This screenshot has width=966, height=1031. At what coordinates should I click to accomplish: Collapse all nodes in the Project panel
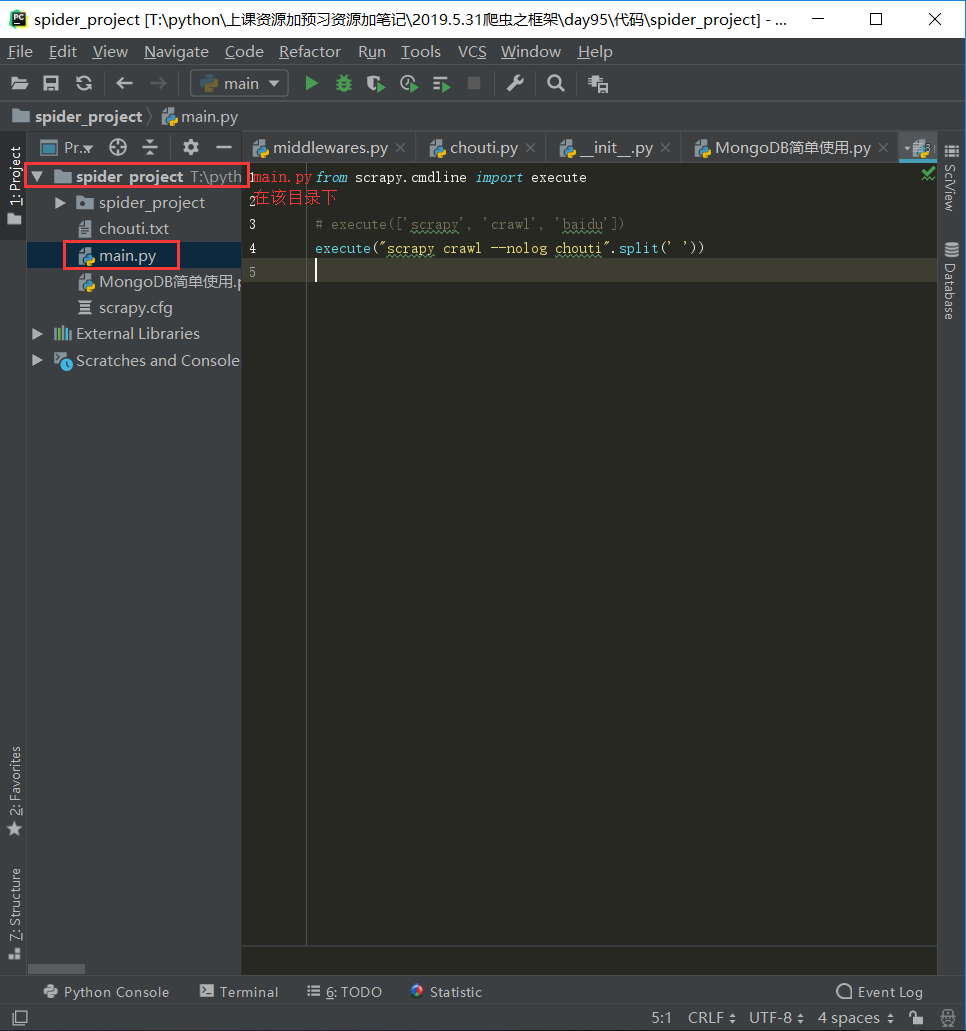(150, 147)
